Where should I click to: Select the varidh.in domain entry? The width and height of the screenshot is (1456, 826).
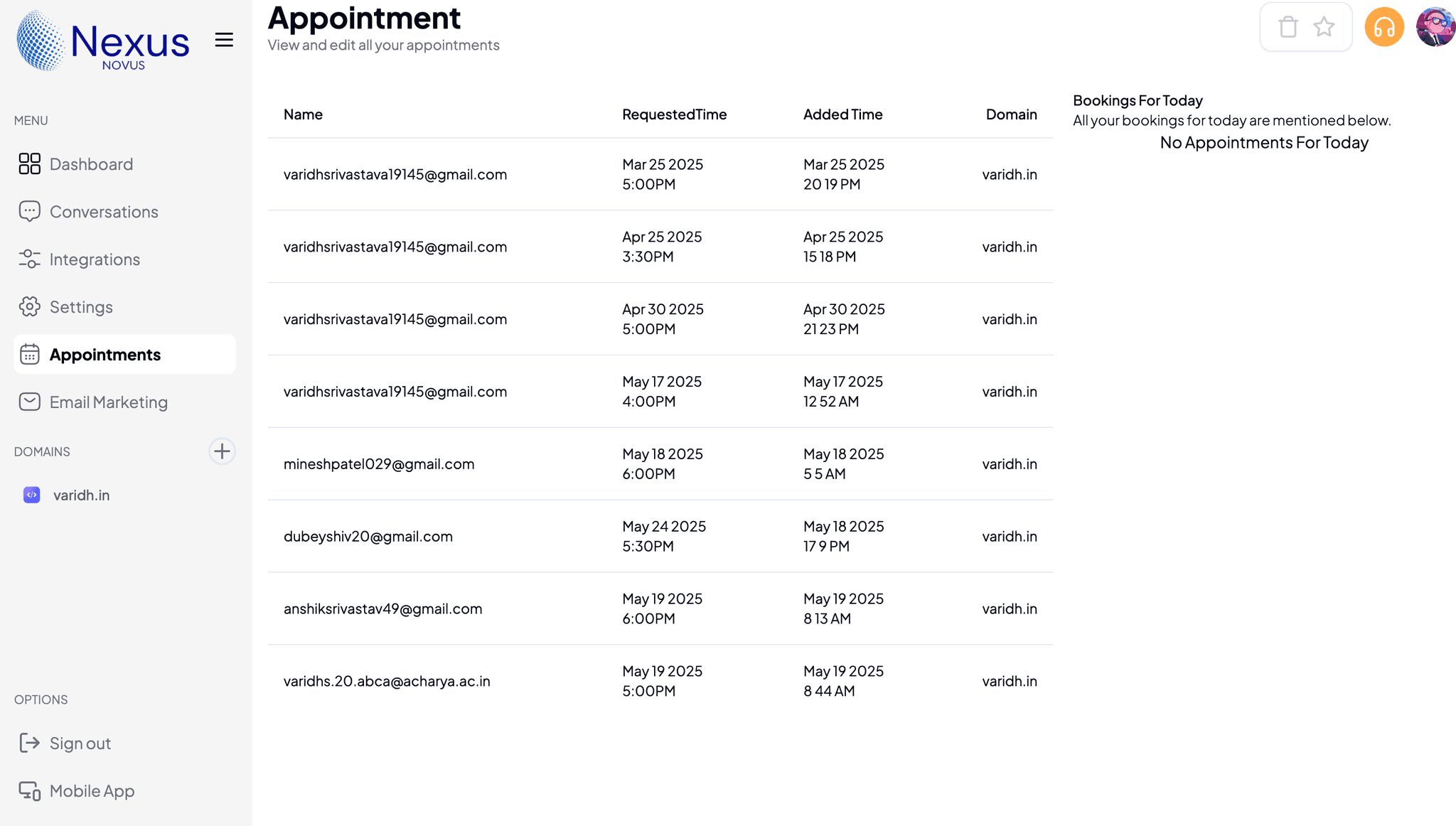tap(81, 495)
